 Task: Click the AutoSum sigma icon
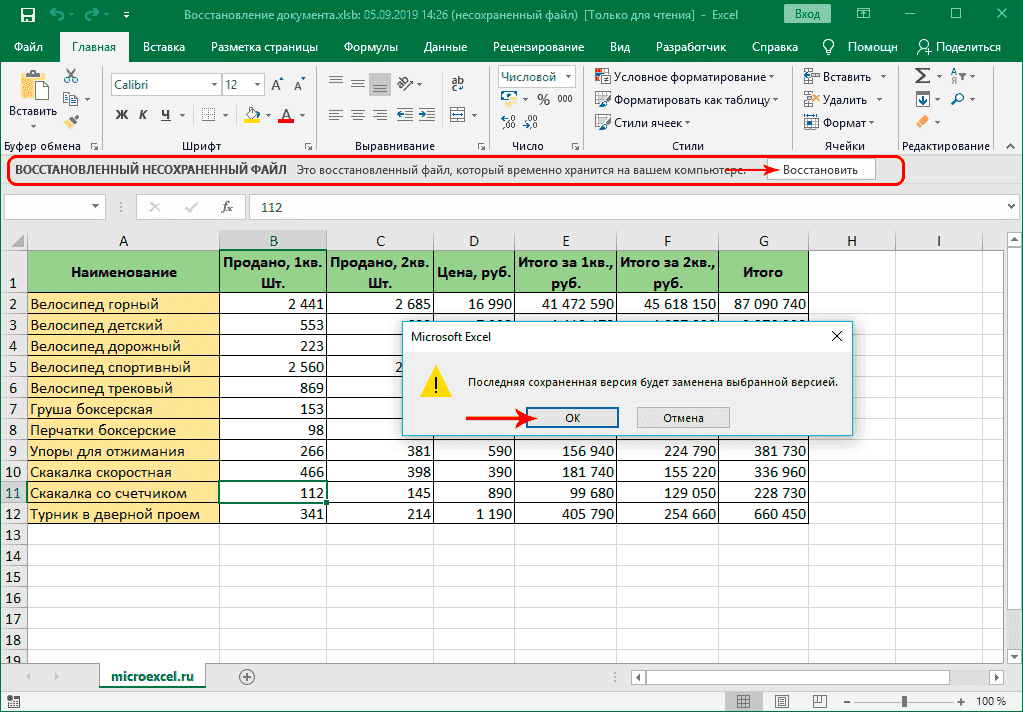[x=923, y=76]
